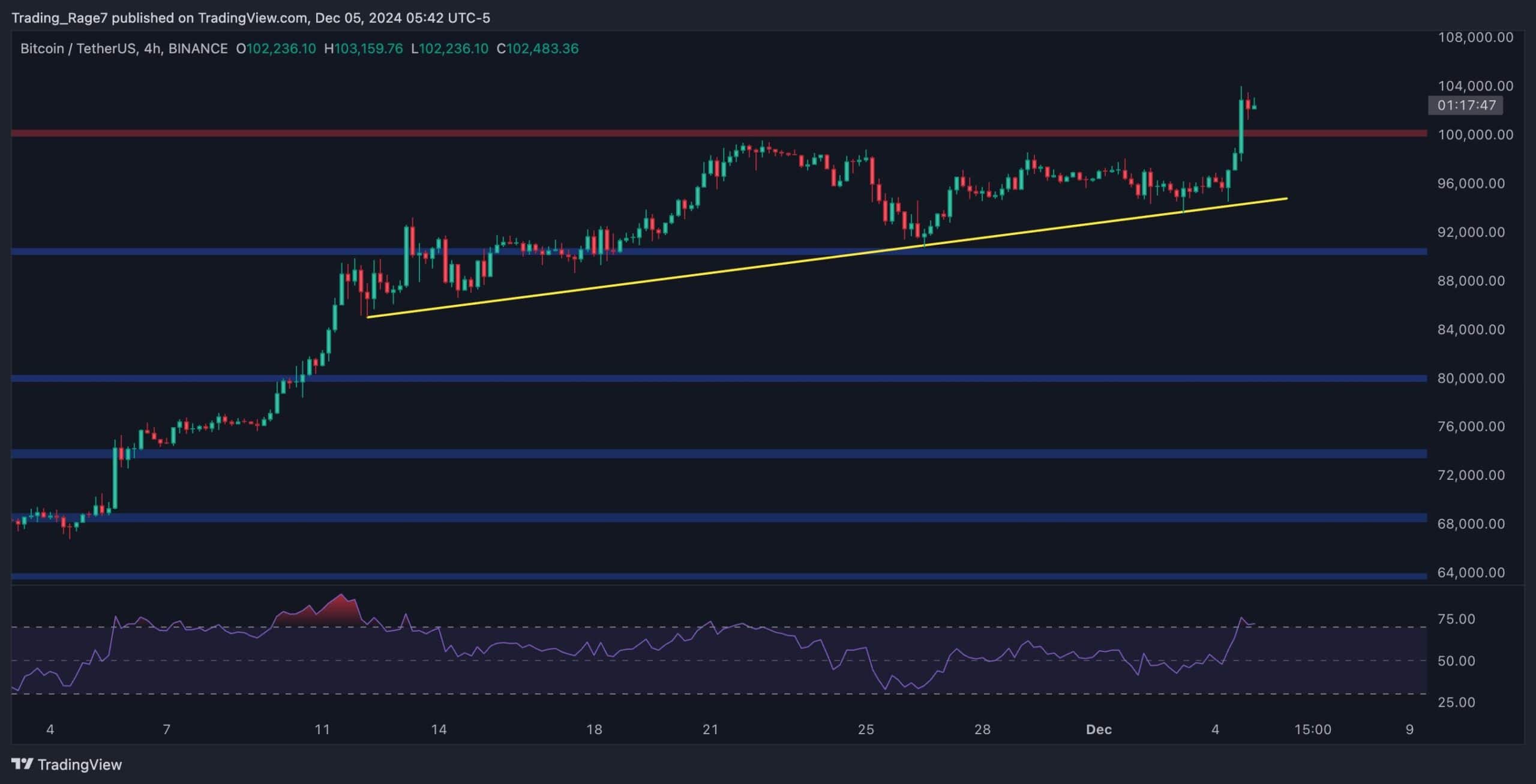This screenshot has width=1536, height=784.
Task: Click the date label 11 on time axis
Action: (x=322, y=729)
